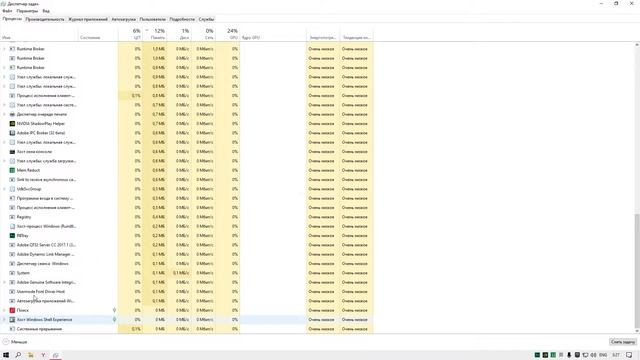Screen dimensions: 640x360
Task: Click the Системные прерывания row icon
Action: coord(12,329)
